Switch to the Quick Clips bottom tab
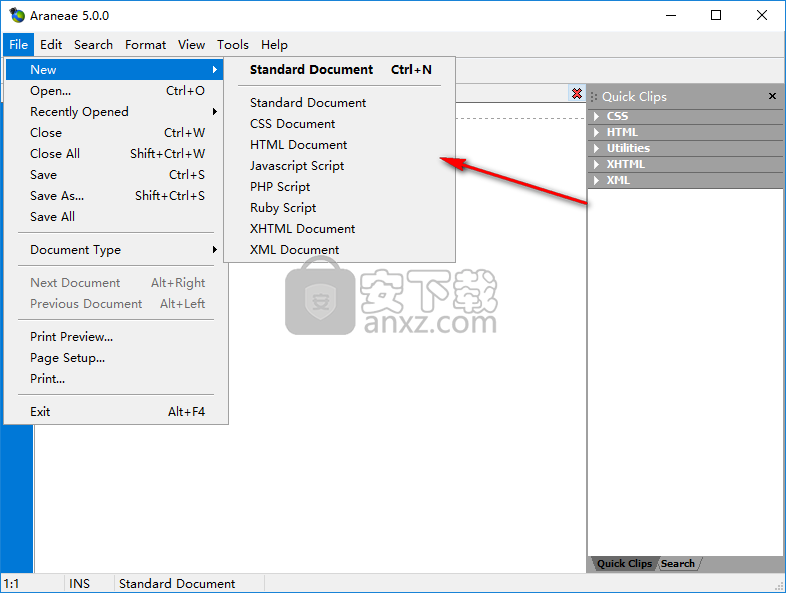The height and width of the screenshot is (593, 786). 624,564
